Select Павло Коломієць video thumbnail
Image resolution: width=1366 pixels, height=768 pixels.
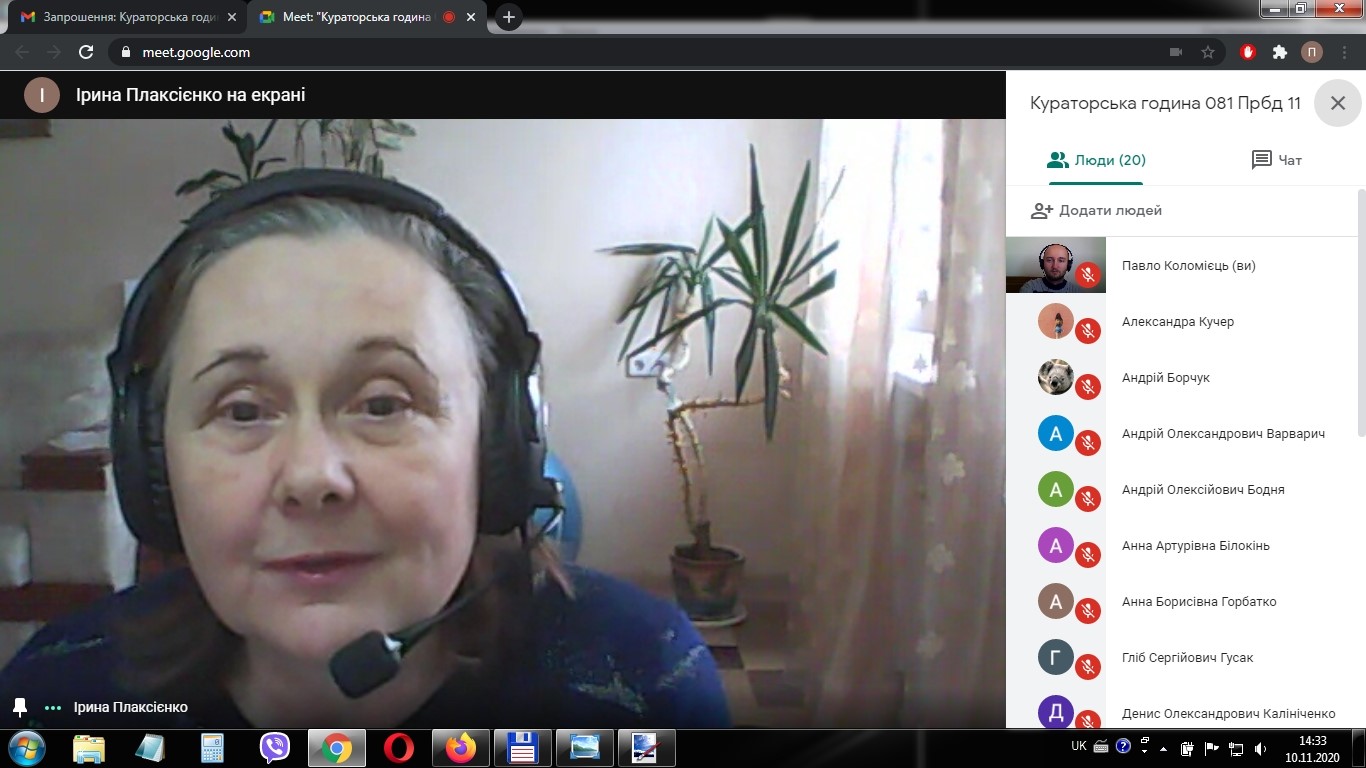tap(1056, 265)
